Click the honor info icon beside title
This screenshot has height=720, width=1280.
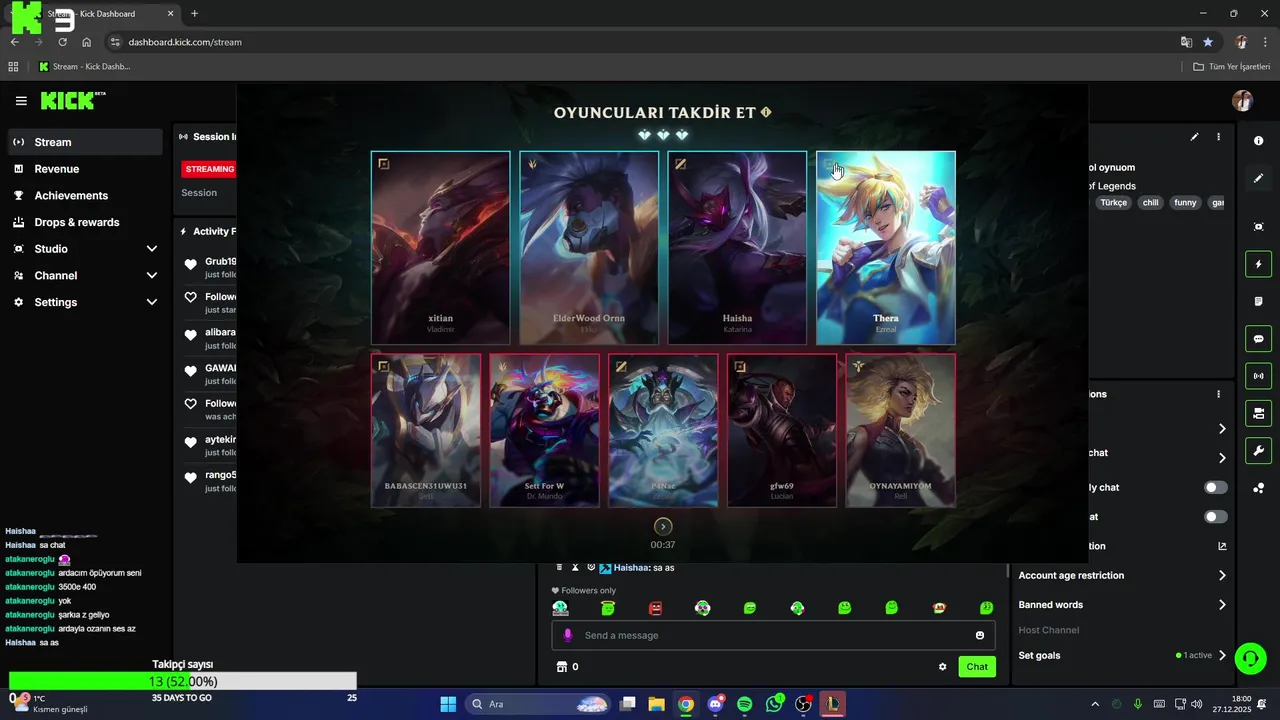coord(766,113)
